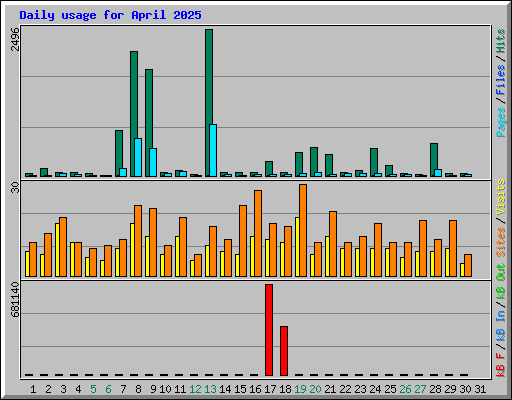
Task: Click the tallest orange sites bar on day 19
Action: pyautogui.click(x=303, y=230)
